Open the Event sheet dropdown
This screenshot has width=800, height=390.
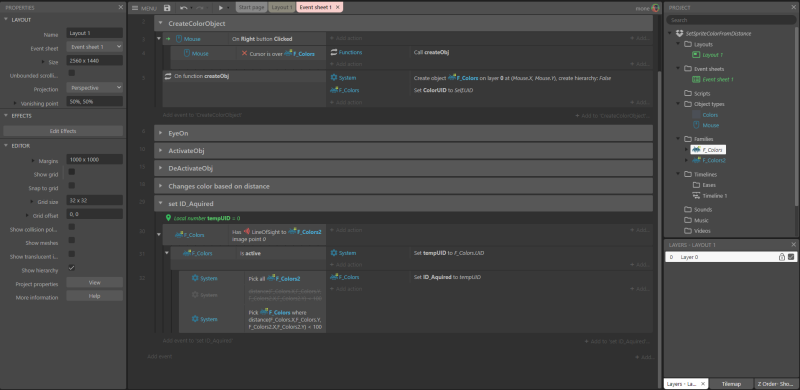tap(94, 46)
